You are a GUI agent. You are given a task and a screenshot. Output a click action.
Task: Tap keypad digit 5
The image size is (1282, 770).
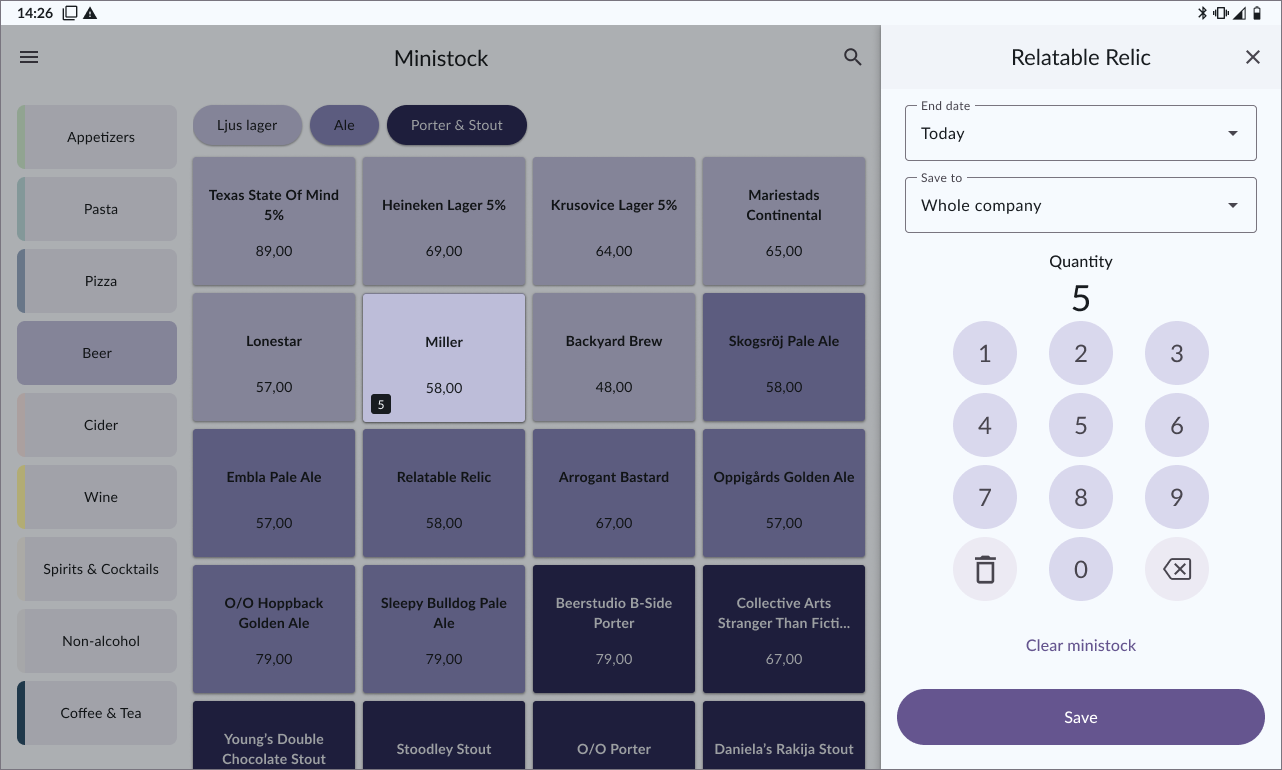coord(1081,425)
